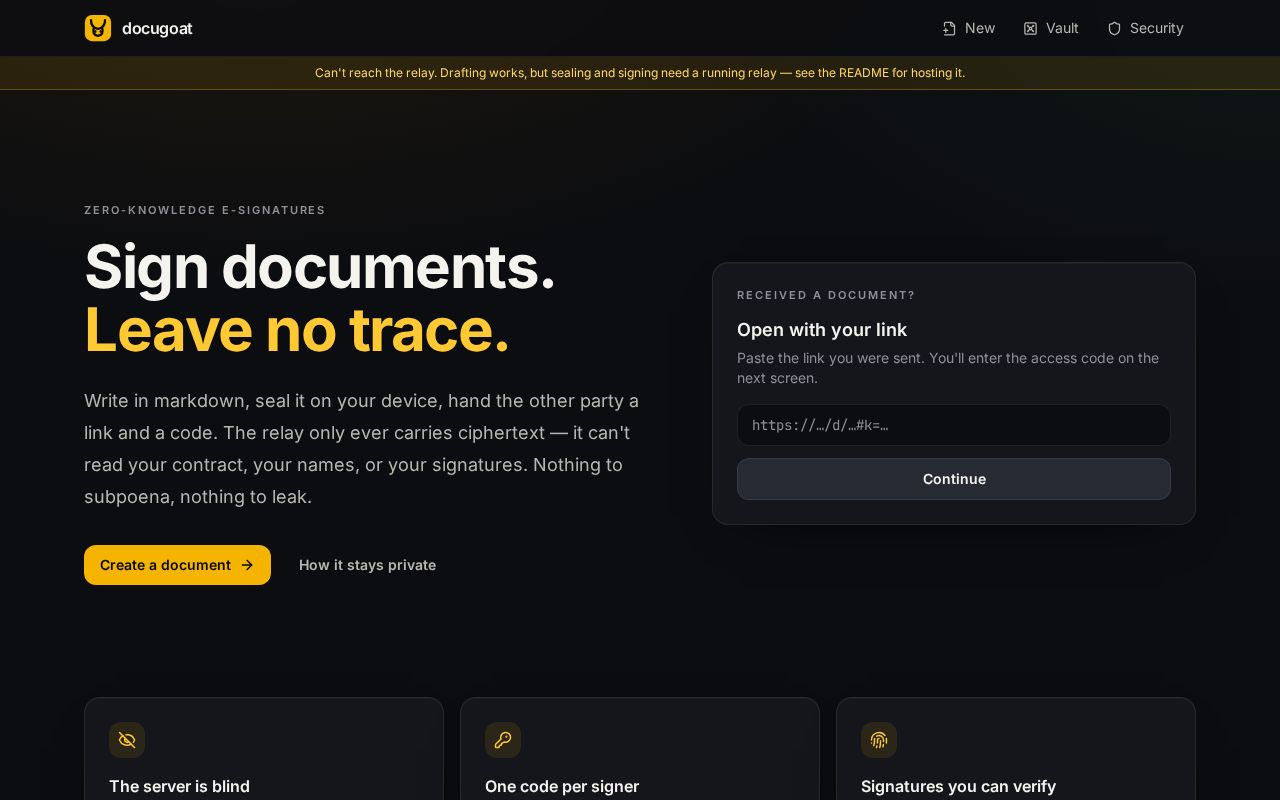This screenshot has width=1280, height=800.
Task: Click the Paste the link description
Action: (948, 368)
